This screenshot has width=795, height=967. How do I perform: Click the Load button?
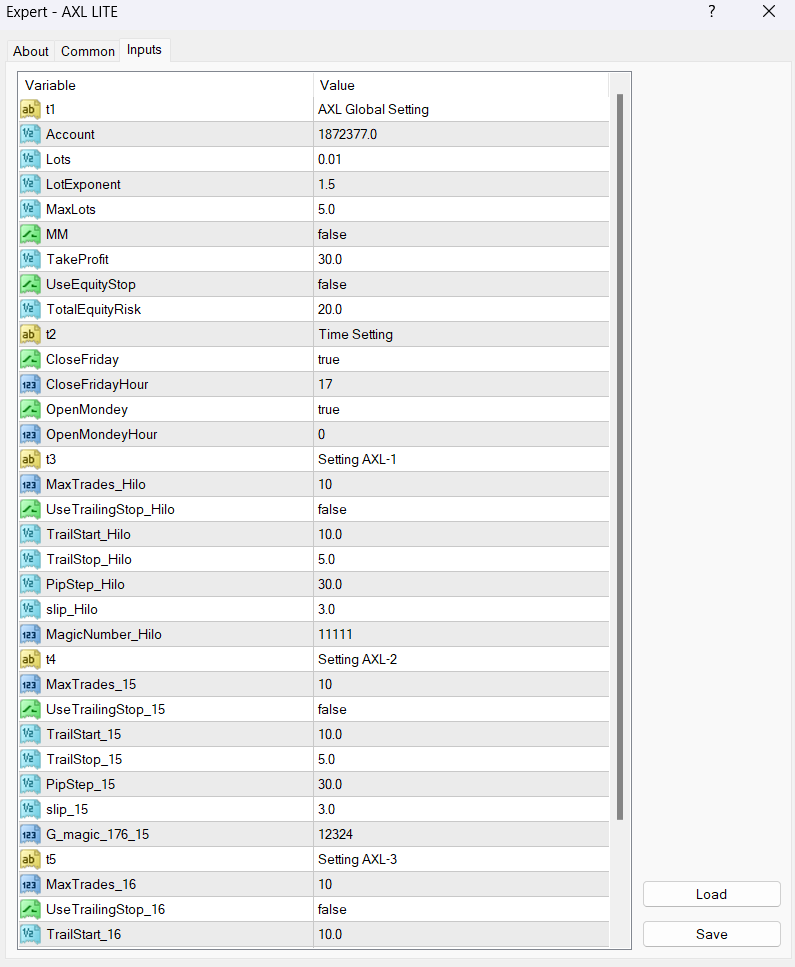(711, 894)
